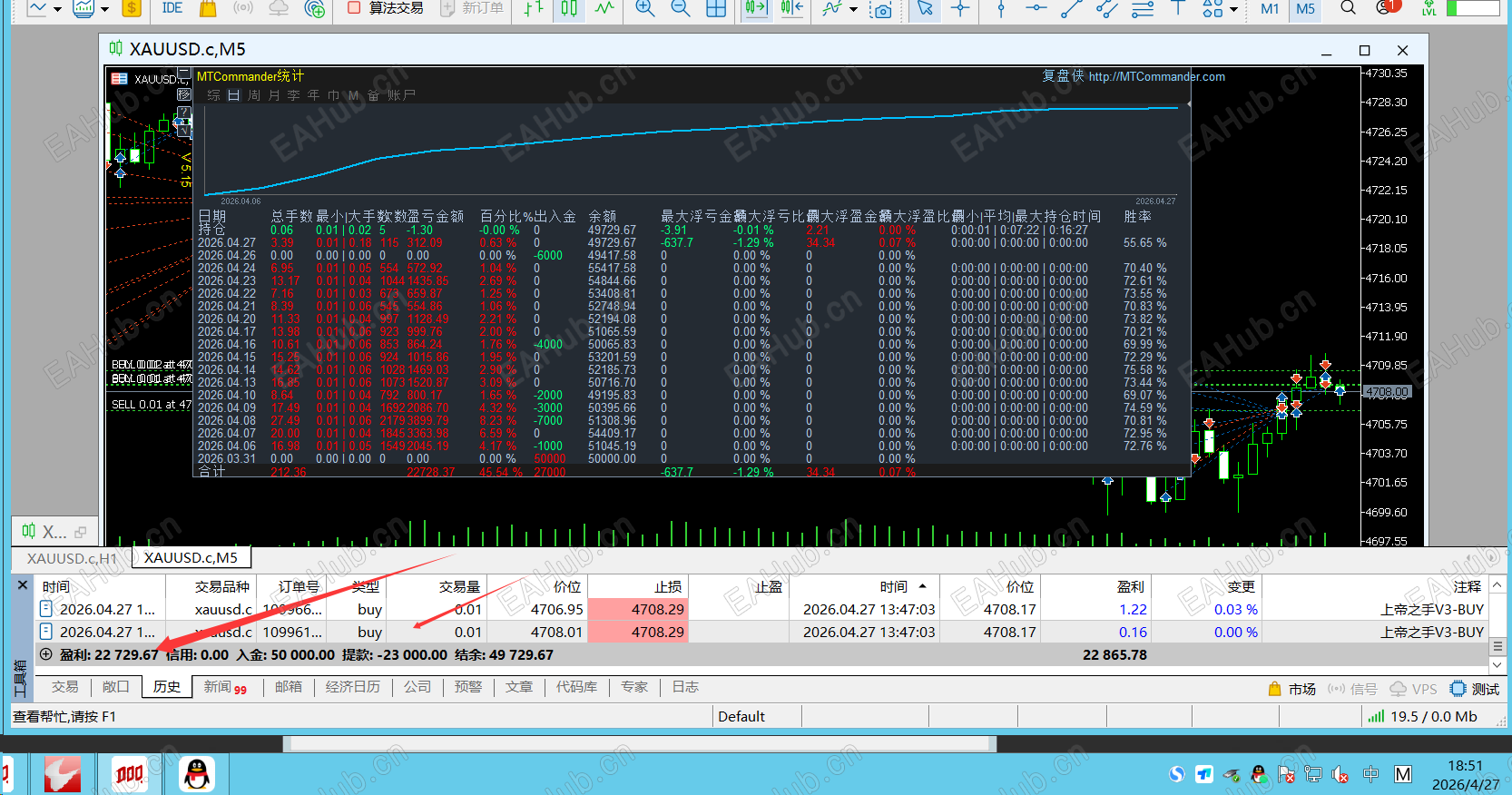Select the equidistant channel tool
Viewport: 1512px width, 795px height.
click(1107, 8)
